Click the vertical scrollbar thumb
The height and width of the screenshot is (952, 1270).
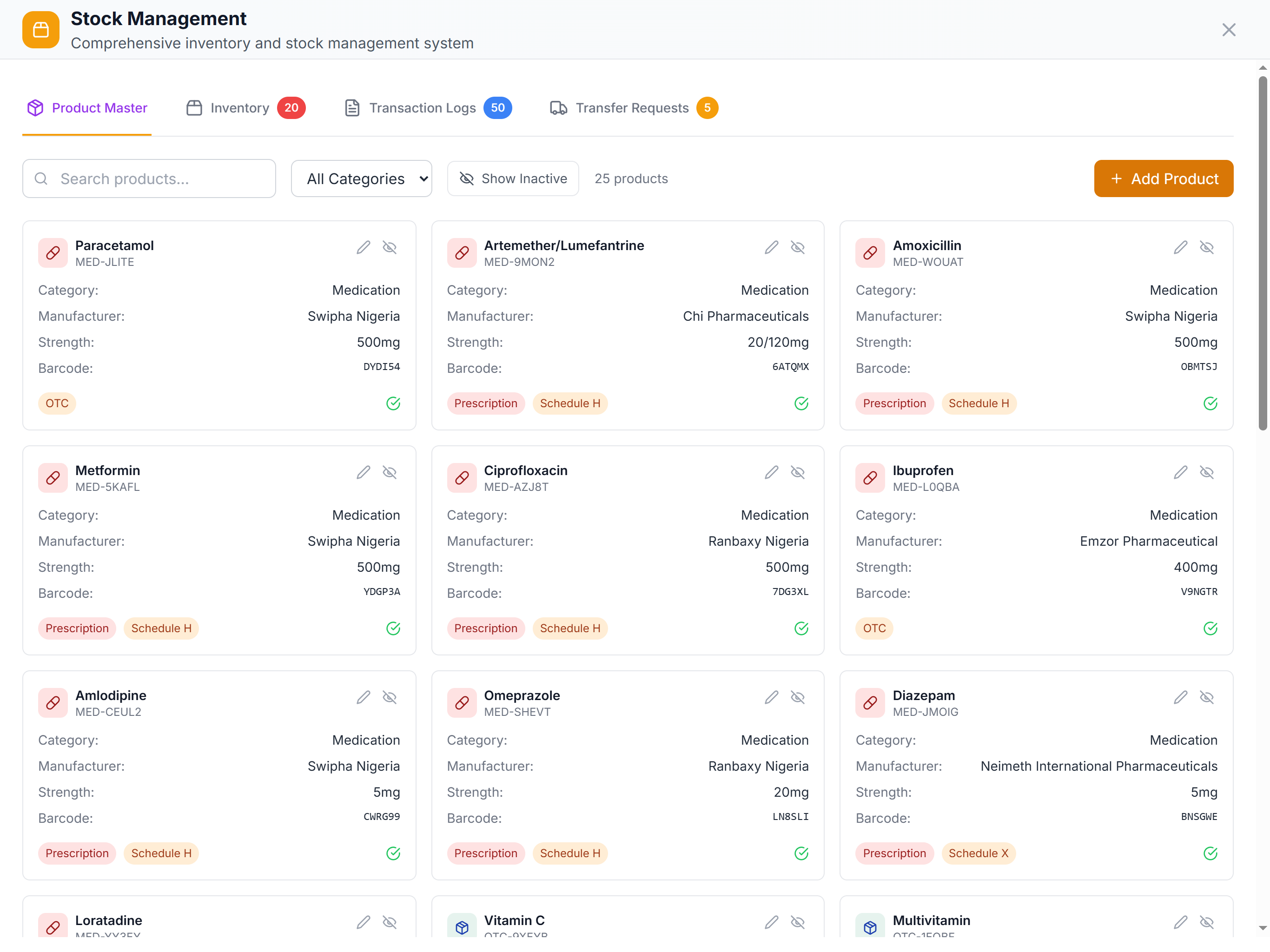tap(1262, 252)
